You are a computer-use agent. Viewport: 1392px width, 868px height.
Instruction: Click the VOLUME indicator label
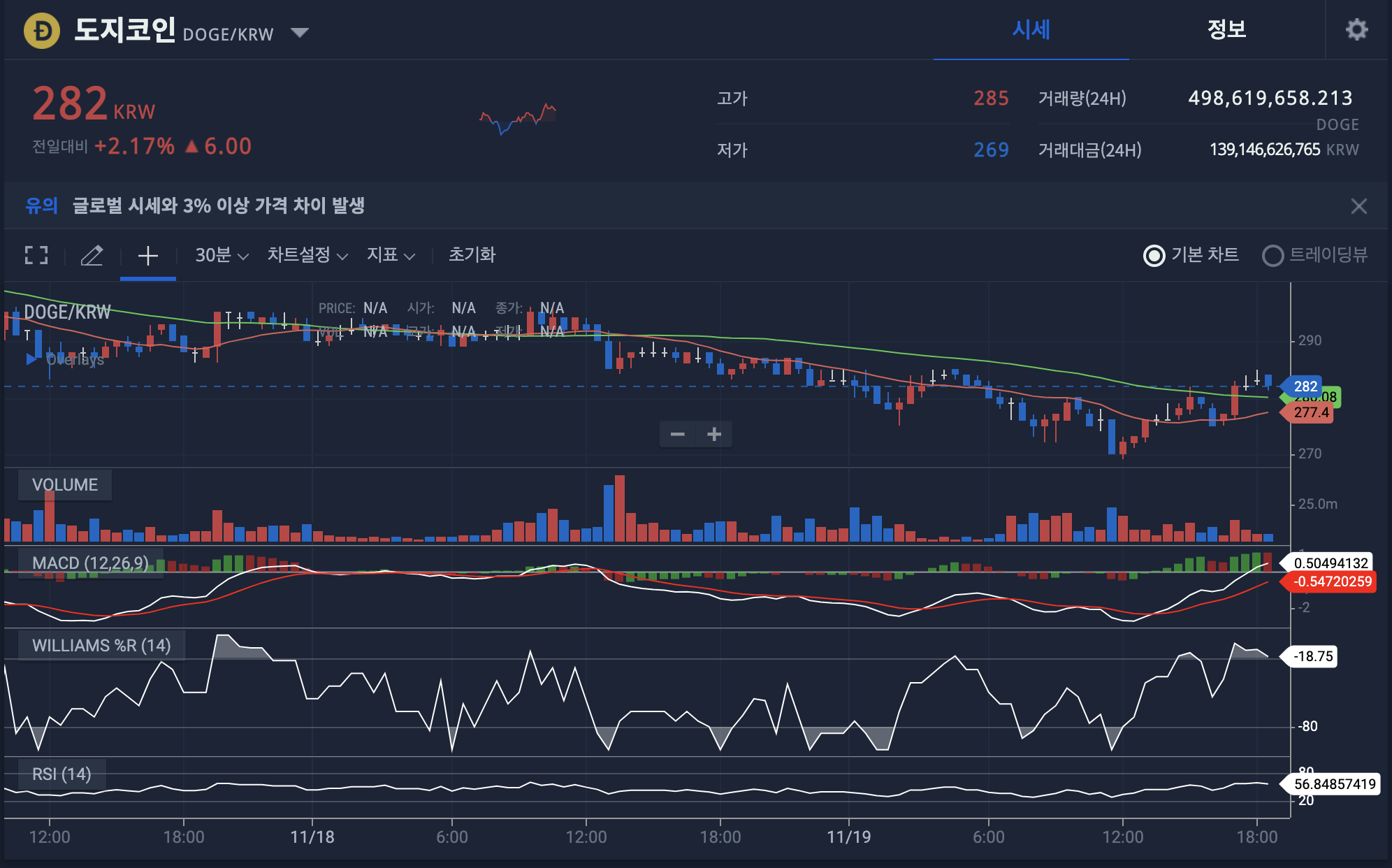pyautogui.click(x=65, y=484)
